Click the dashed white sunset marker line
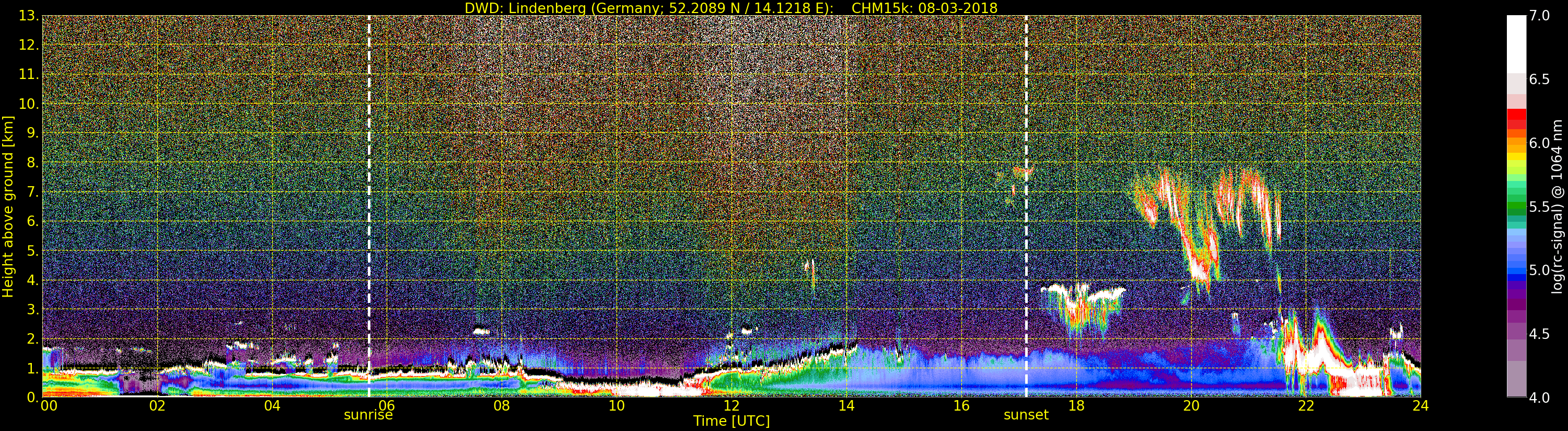 [x=1026, y=206]
